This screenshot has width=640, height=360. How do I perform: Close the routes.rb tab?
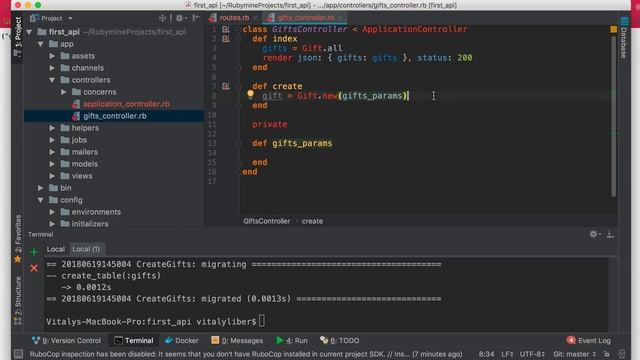255,18
